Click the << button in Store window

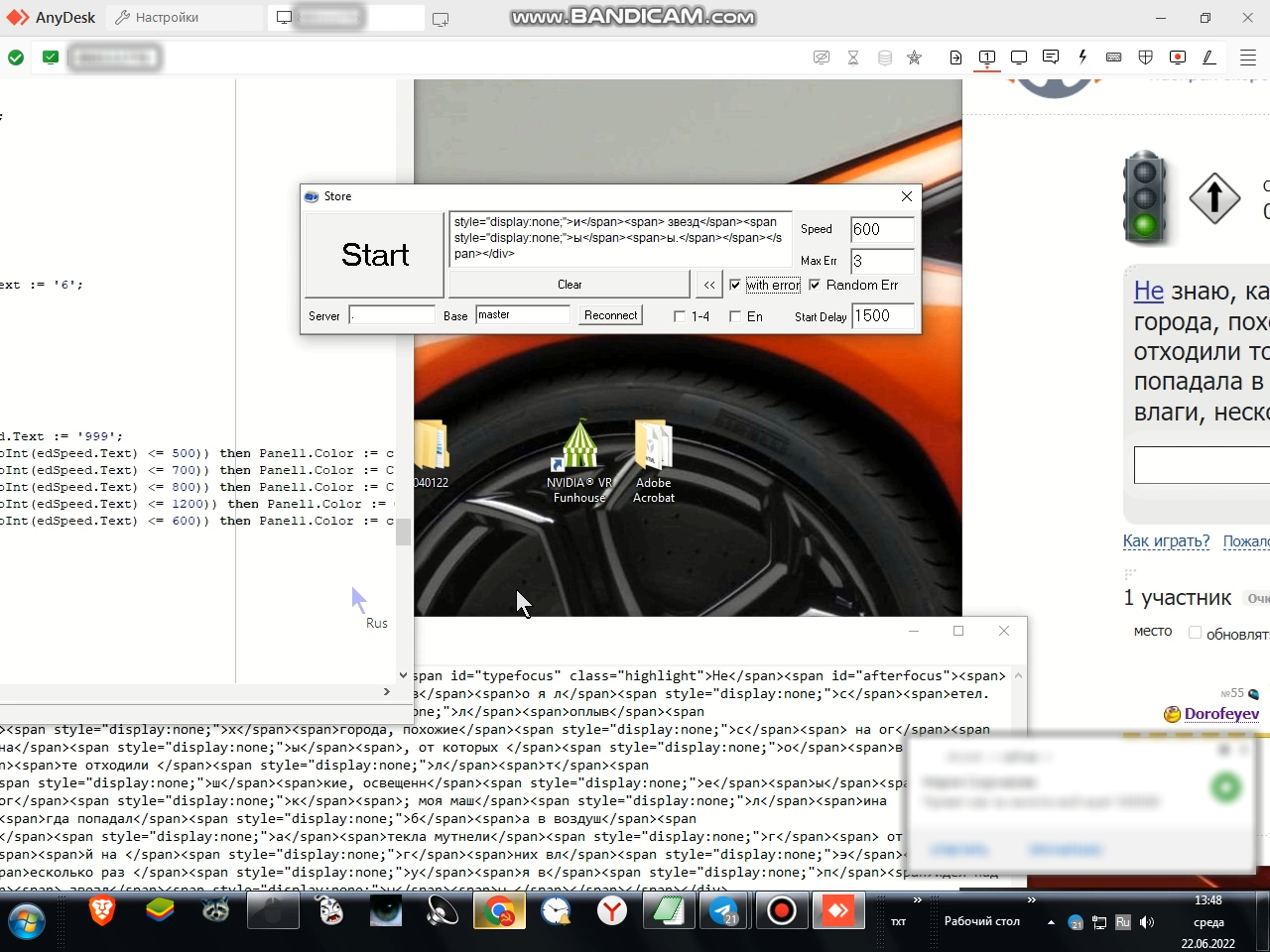pyautogui.click(x=709, y=285)
